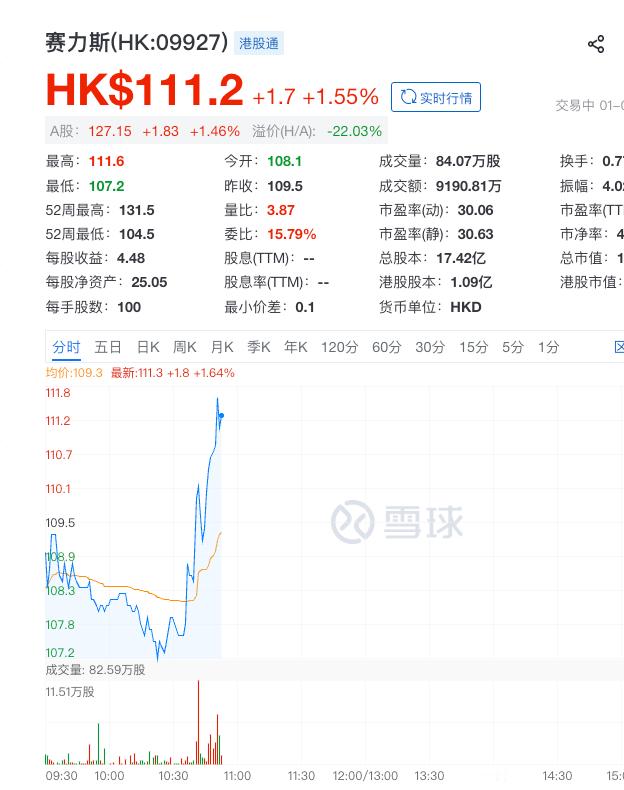Select the 分时 chart tab

click(66, 347)
